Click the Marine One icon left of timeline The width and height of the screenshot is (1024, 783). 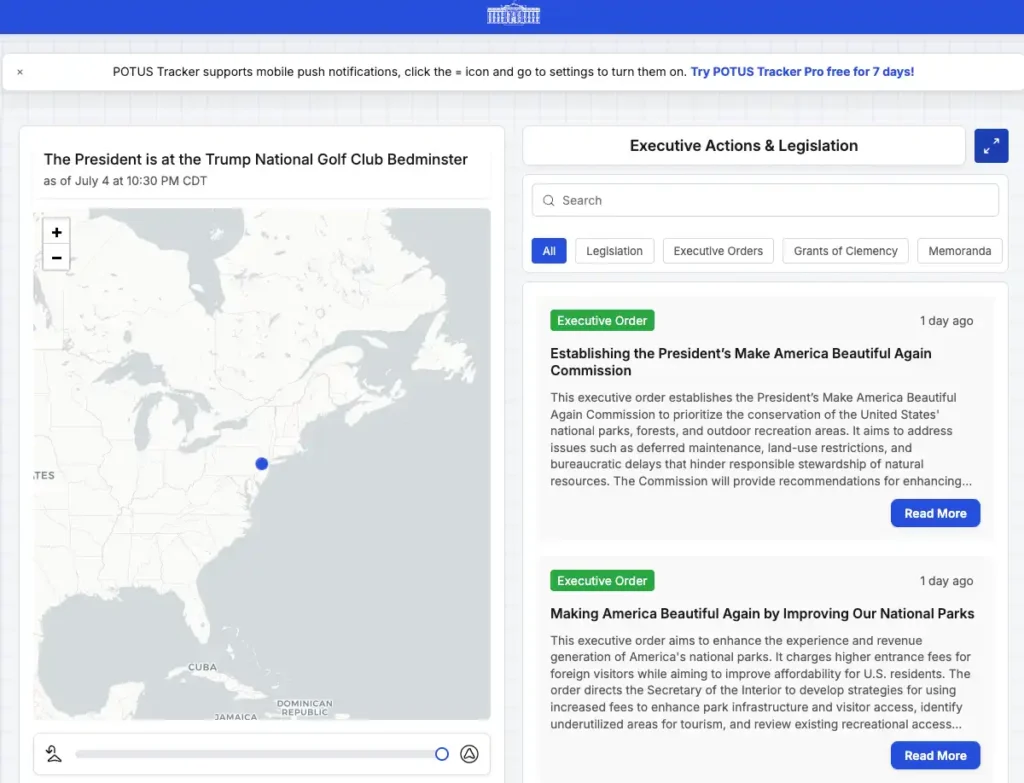click(54, 754)
